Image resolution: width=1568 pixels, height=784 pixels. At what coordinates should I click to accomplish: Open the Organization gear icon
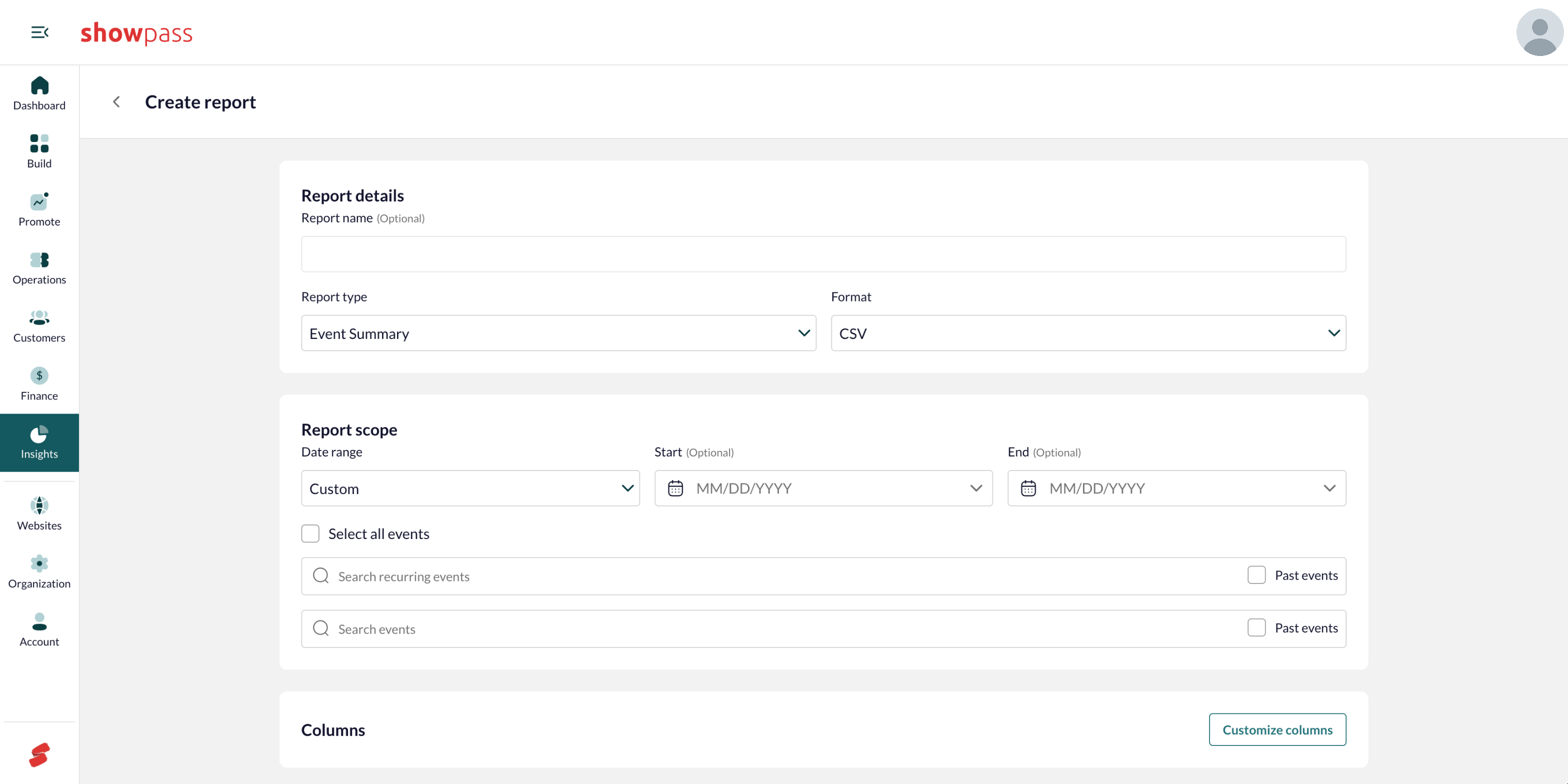(x=39, y=563)
